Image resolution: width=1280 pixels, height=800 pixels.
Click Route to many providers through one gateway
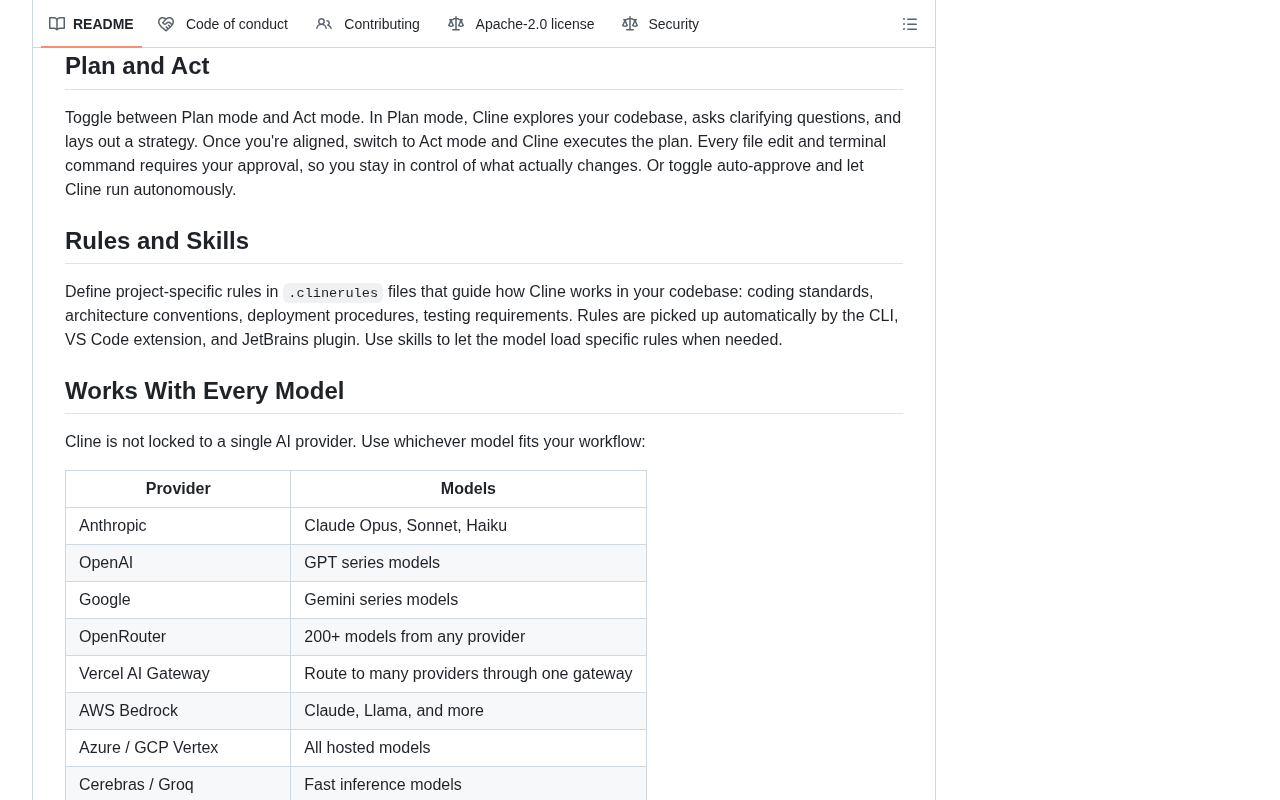[468, 674]
